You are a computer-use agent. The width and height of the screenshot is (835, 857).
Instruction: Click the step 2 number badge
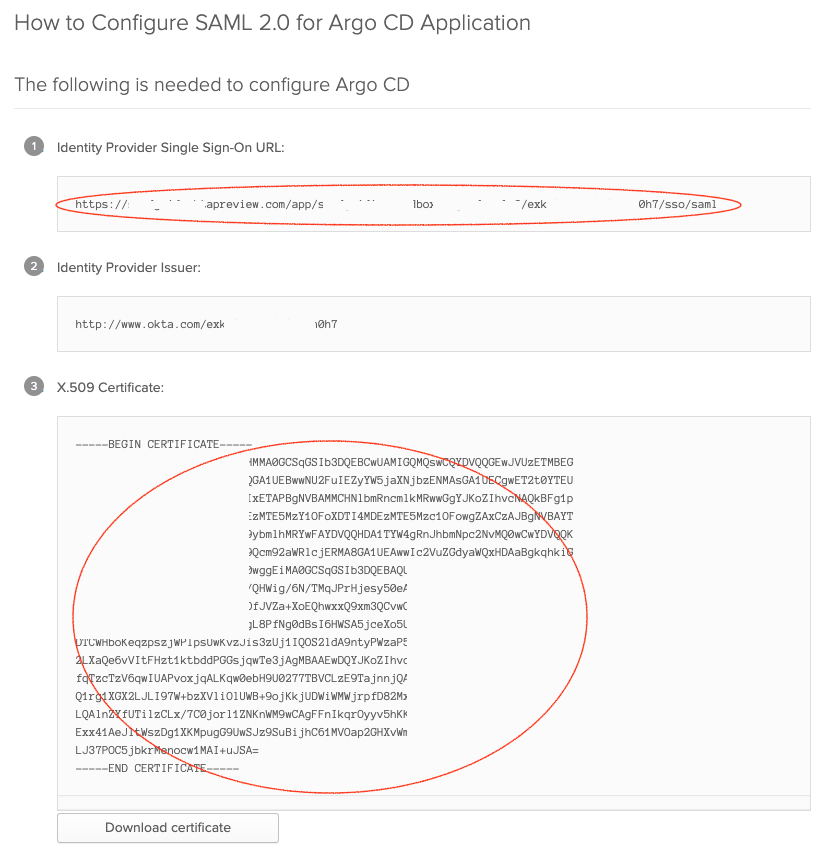(34, 267)
